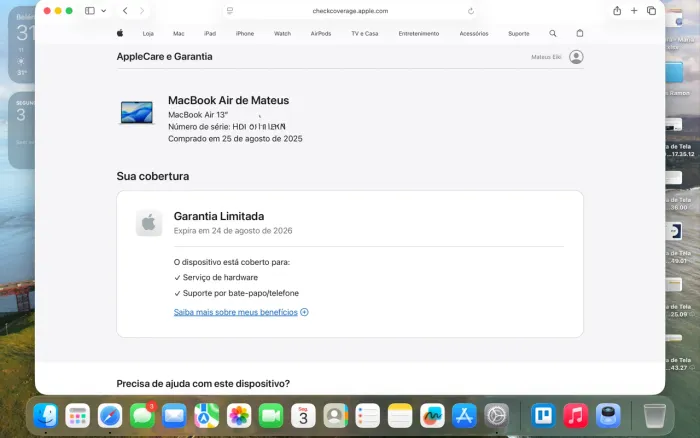
Task: Click the AppleCare e Garantia heading link
Action: [164, 57]
